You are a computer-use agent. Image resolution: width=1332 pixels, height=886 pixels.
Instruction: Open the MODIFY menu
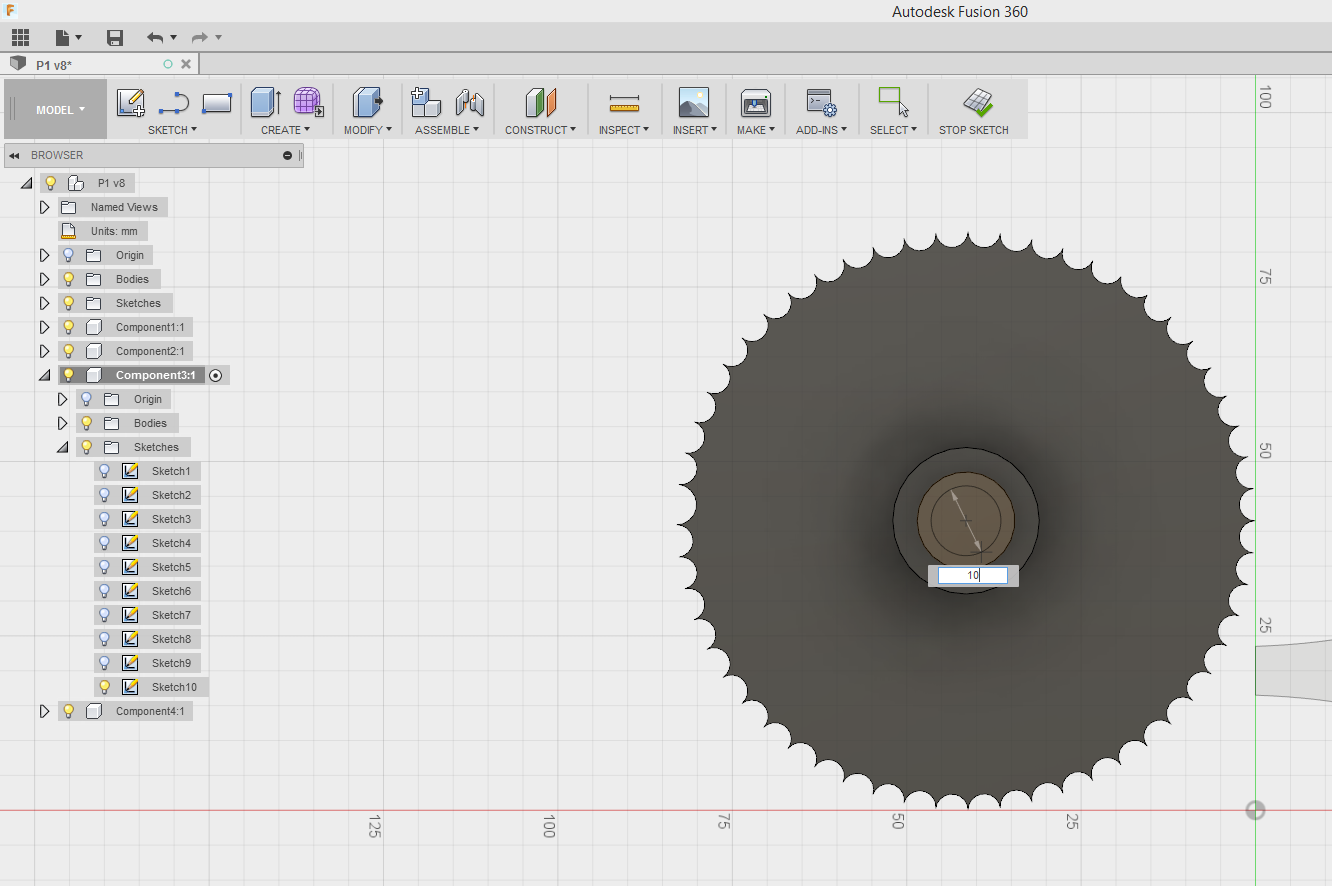[368, 130]
